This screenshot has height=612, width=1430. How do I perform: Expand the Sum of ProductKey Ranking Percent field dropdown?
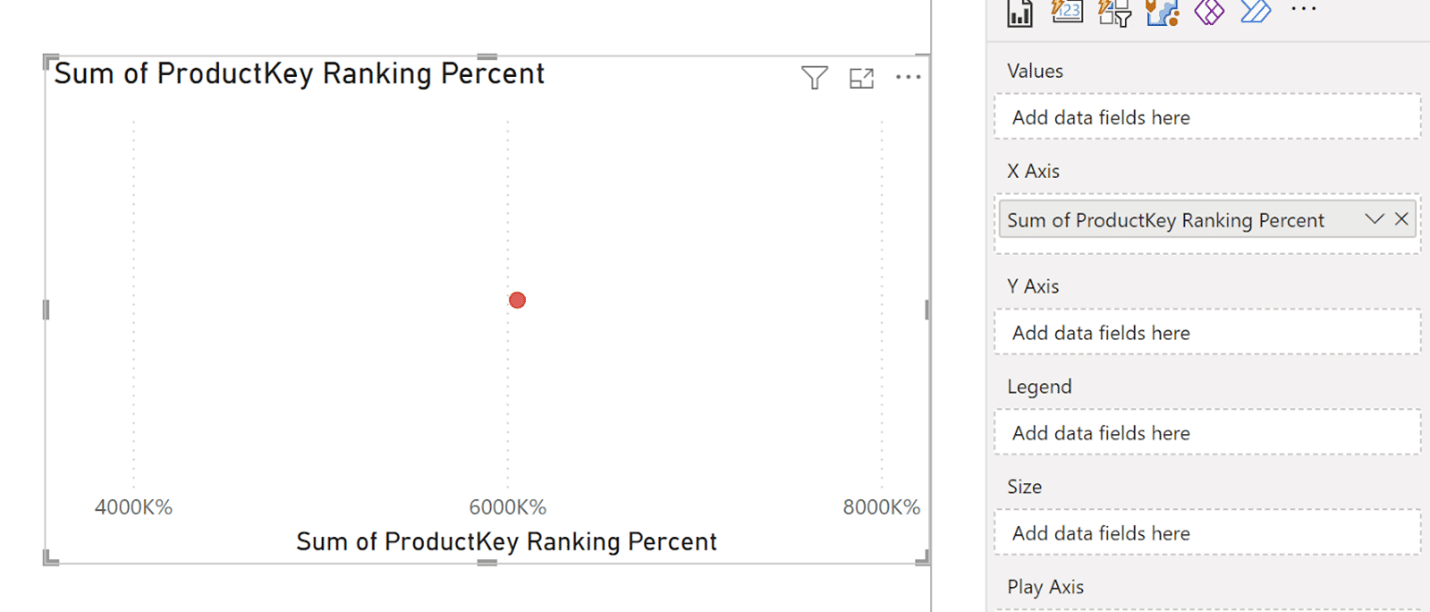(x=1373, y=218)
